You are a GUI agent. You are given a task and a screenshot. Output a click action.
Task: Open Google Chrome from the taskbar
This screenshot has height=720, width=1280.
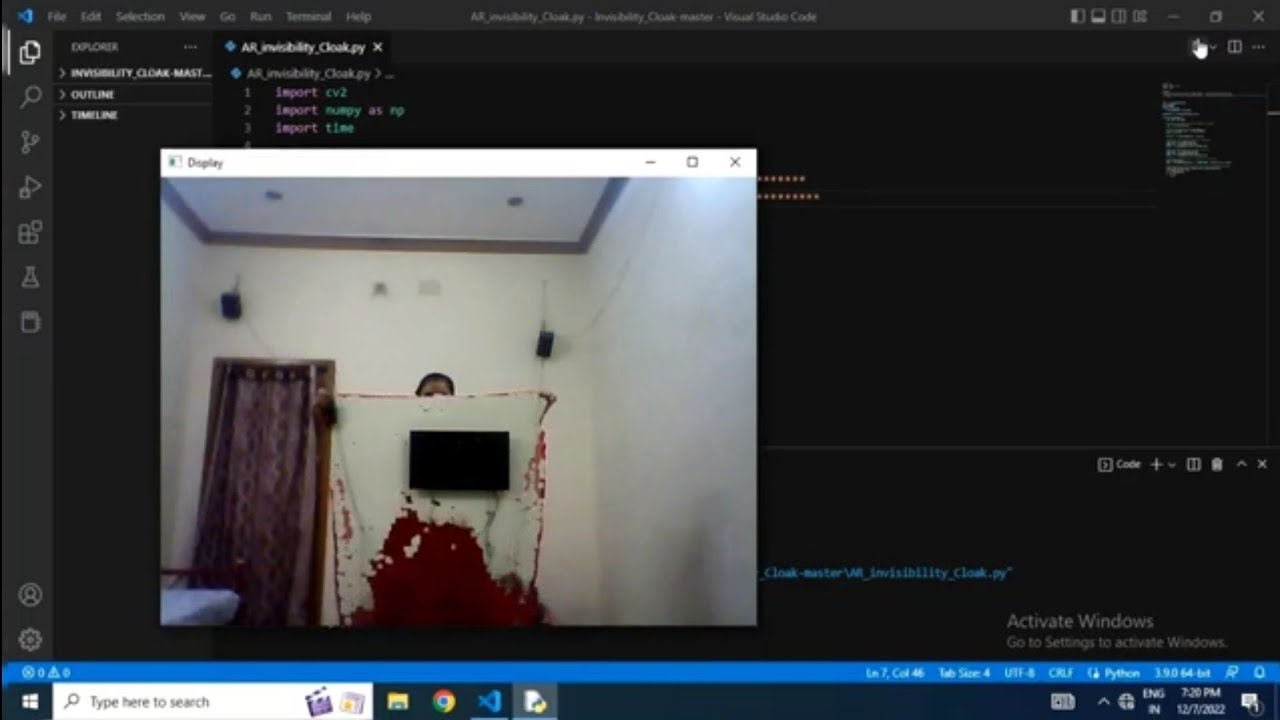pos(444,701)
